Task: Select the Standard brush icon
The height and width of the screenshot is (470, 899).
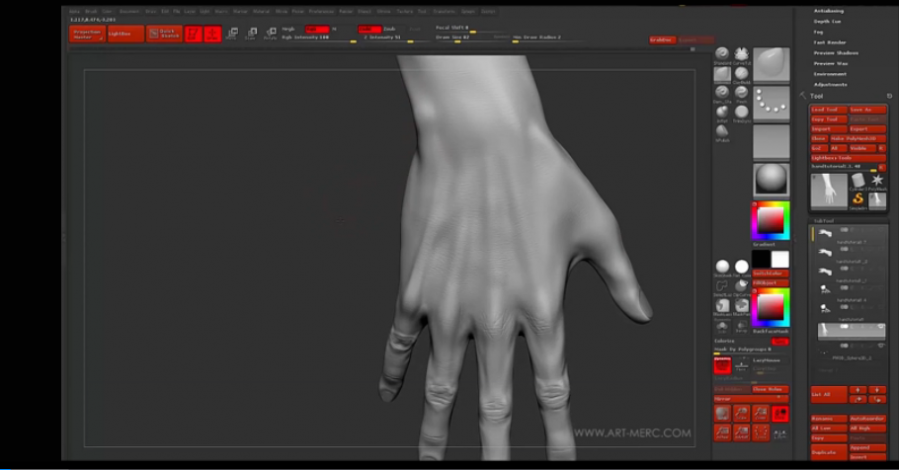Action: 722,54
